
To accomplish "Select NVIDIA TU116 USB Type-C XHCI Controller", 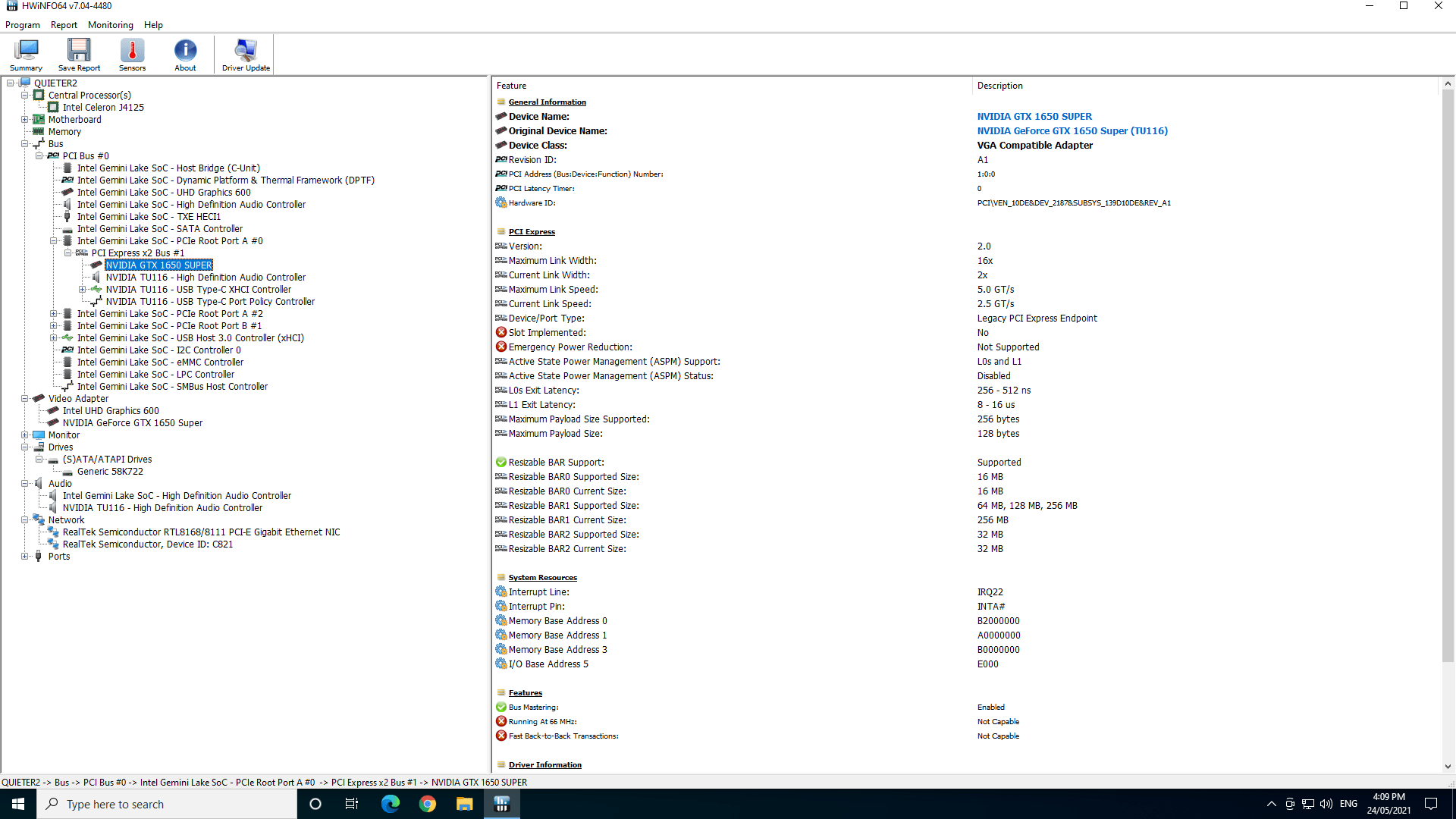I will 199,290.
